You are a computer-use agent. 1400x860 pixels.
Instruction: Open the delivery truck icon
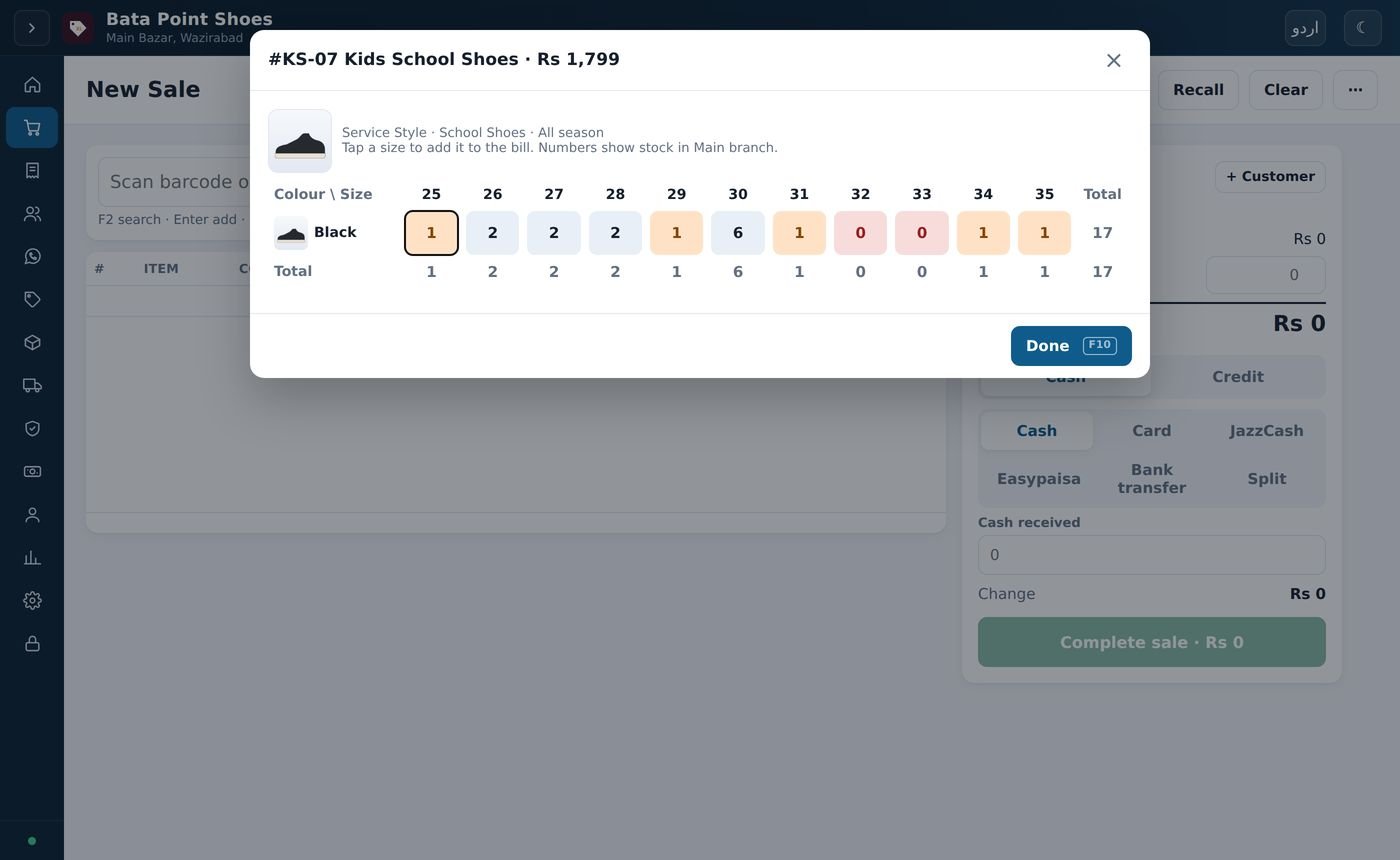pyautogui.click(x=32, y=386)
